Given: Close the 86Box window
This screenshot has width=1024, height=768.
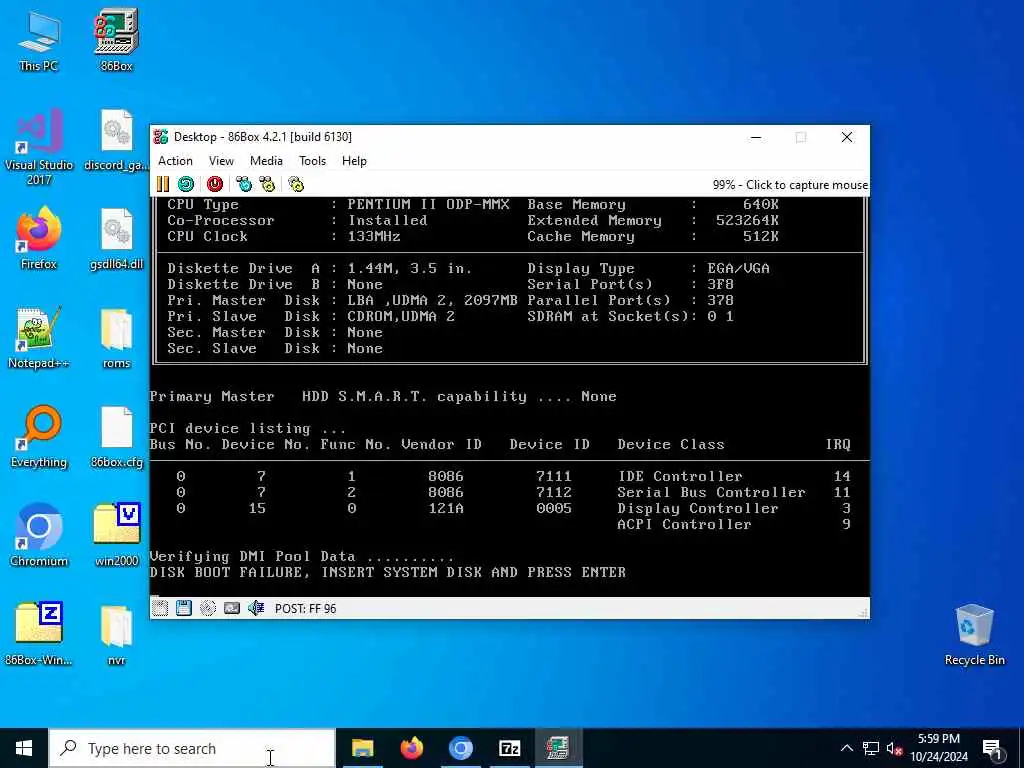Looking at the screenshot, I should tap(847, 137).
